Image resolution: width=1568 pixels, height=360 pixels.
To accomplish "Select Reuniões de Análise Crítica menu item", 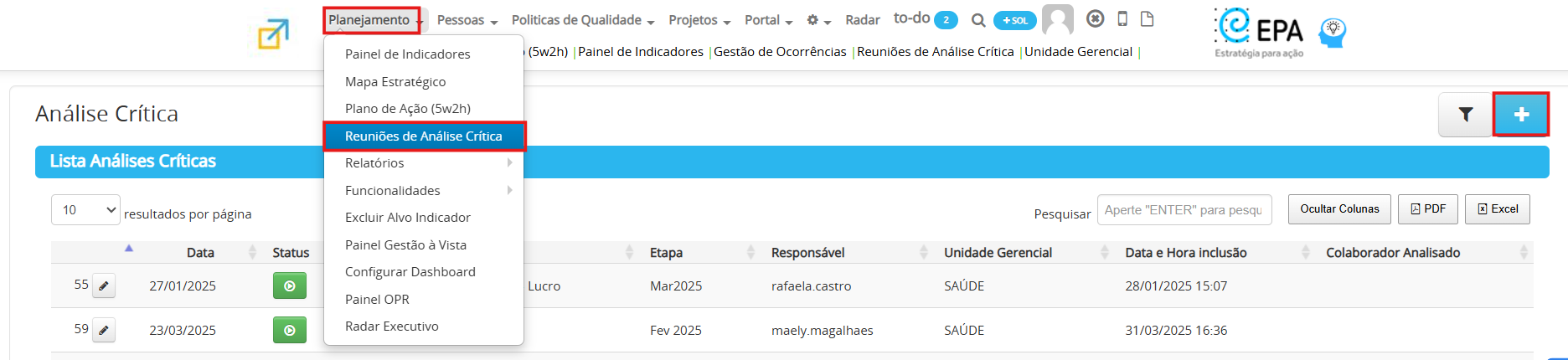I will (424, 136).
